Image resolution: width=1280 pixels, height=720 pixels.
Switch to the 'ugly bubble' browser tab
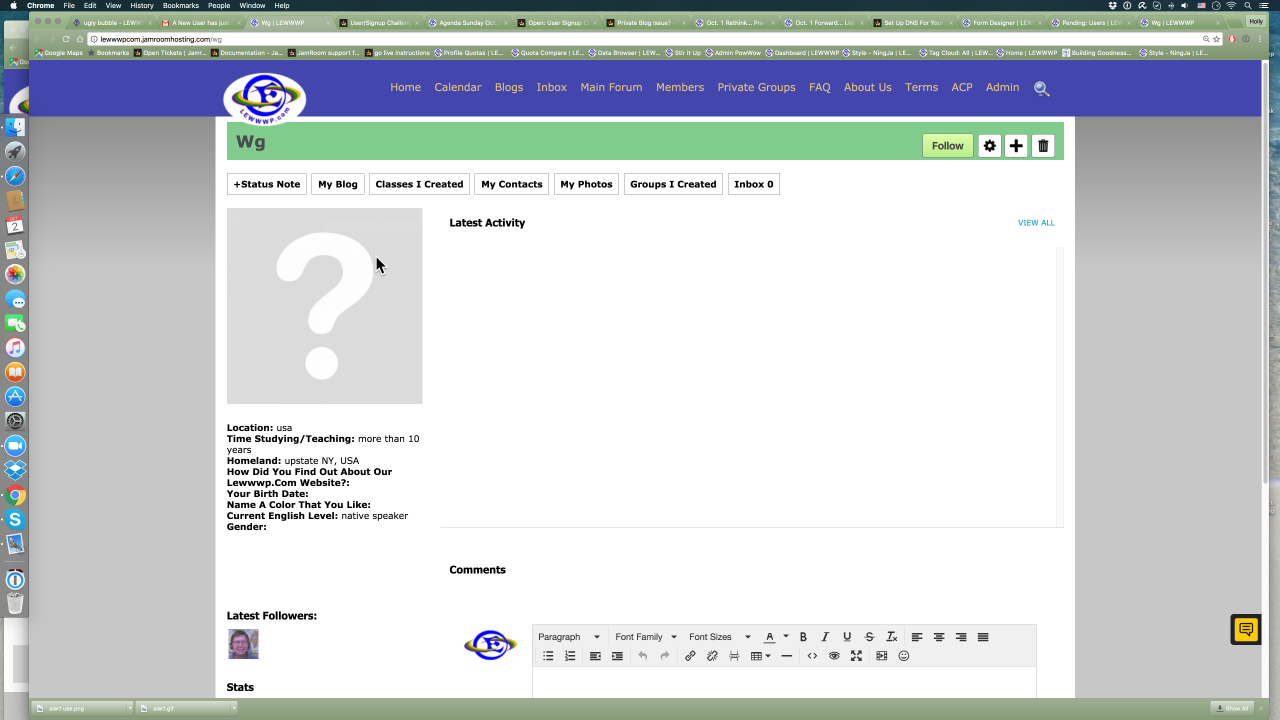[x=112, y=22]
